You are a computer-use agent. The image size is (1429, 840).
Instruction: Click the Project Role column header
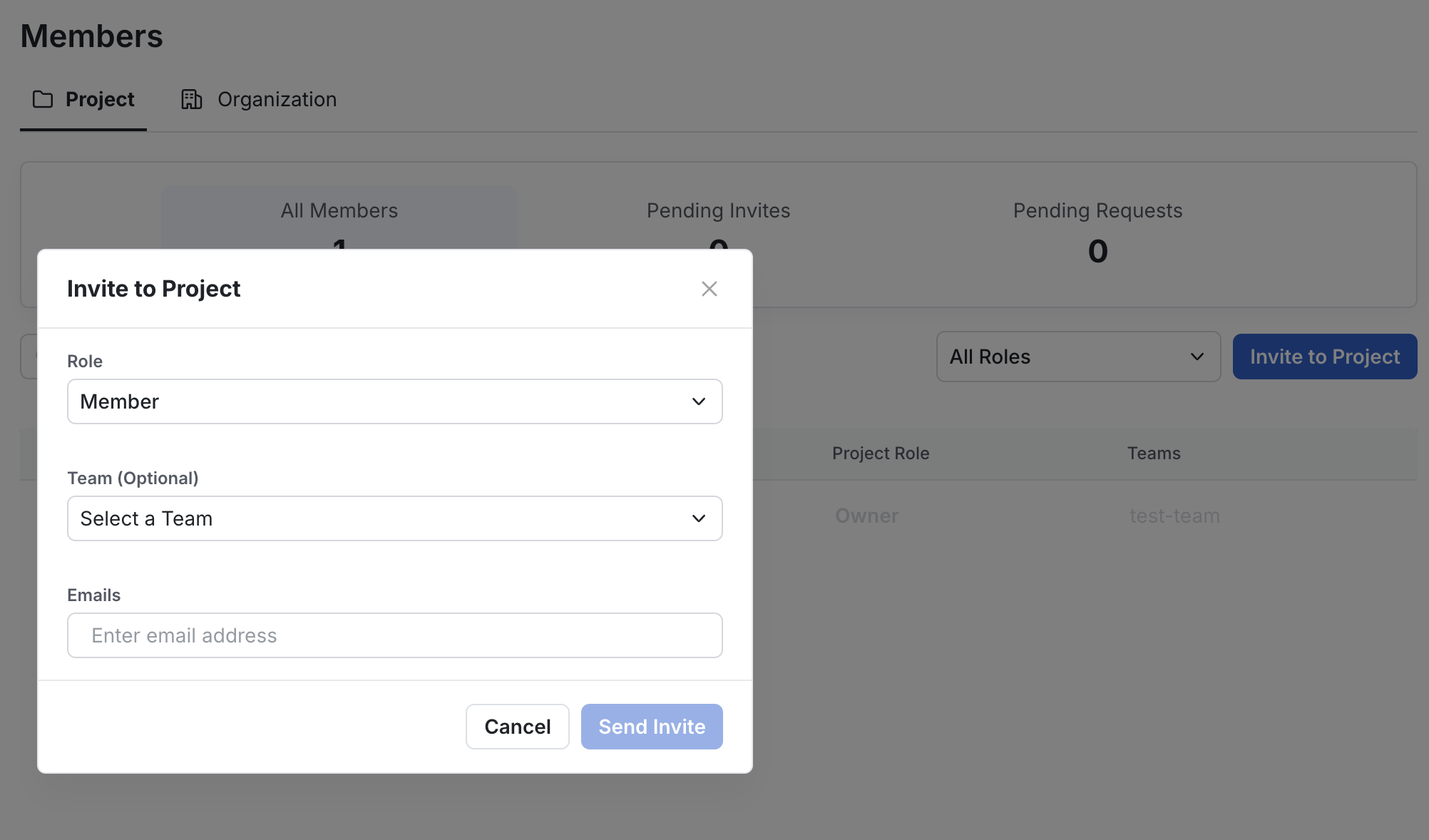(880, 454)
